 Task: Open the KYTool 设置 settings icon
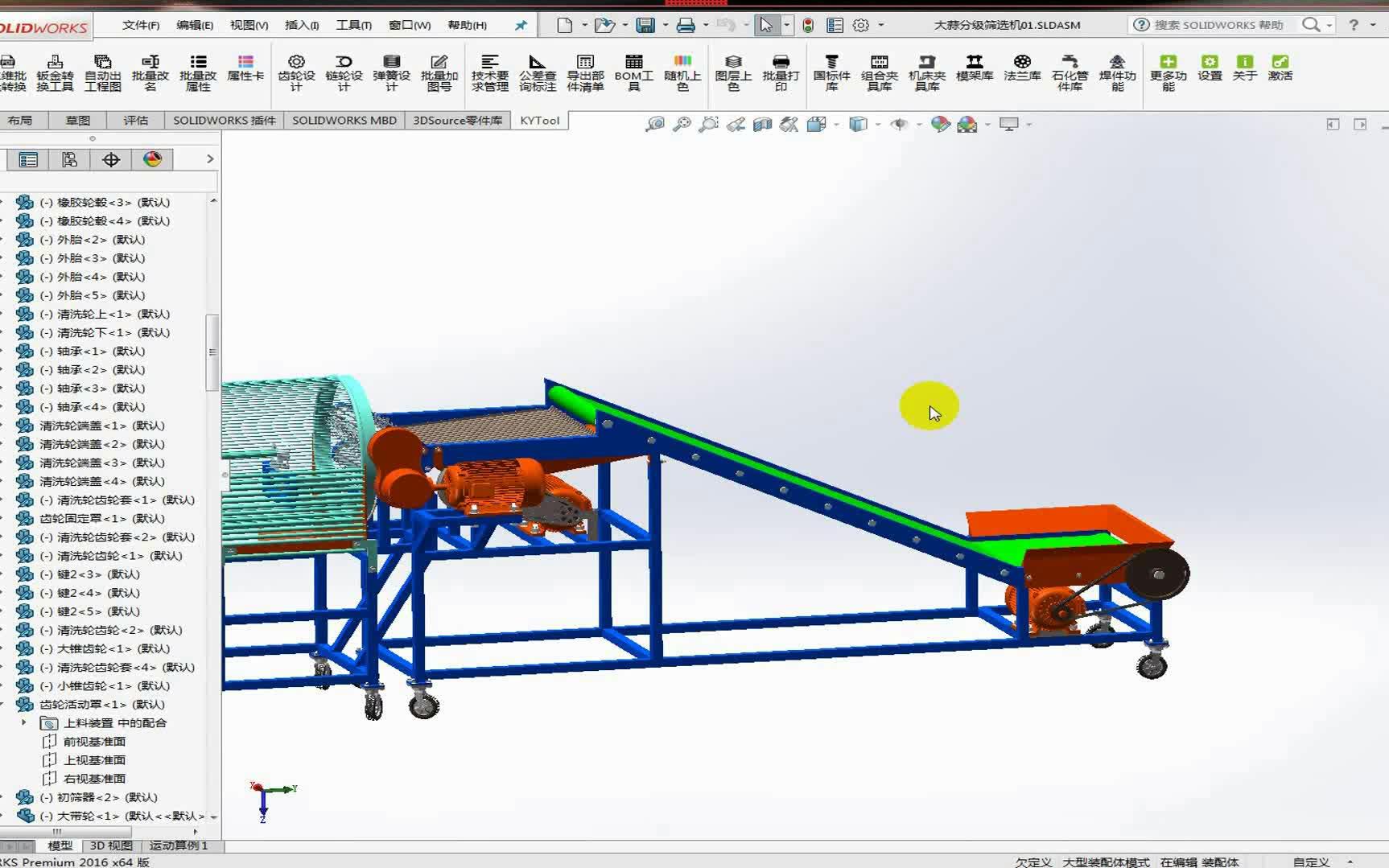click(1210, 68)
